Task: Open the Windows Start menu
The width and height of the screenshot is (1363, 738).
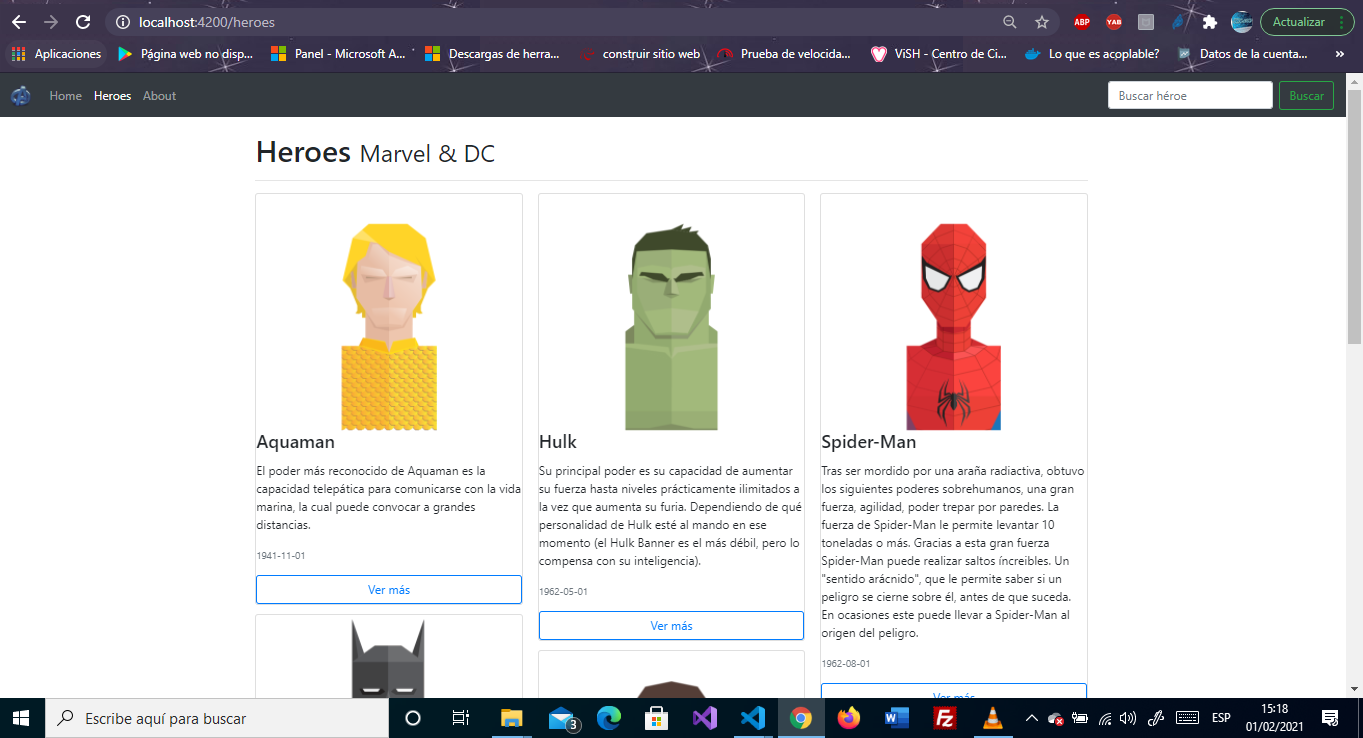Action: click(21, 718)
